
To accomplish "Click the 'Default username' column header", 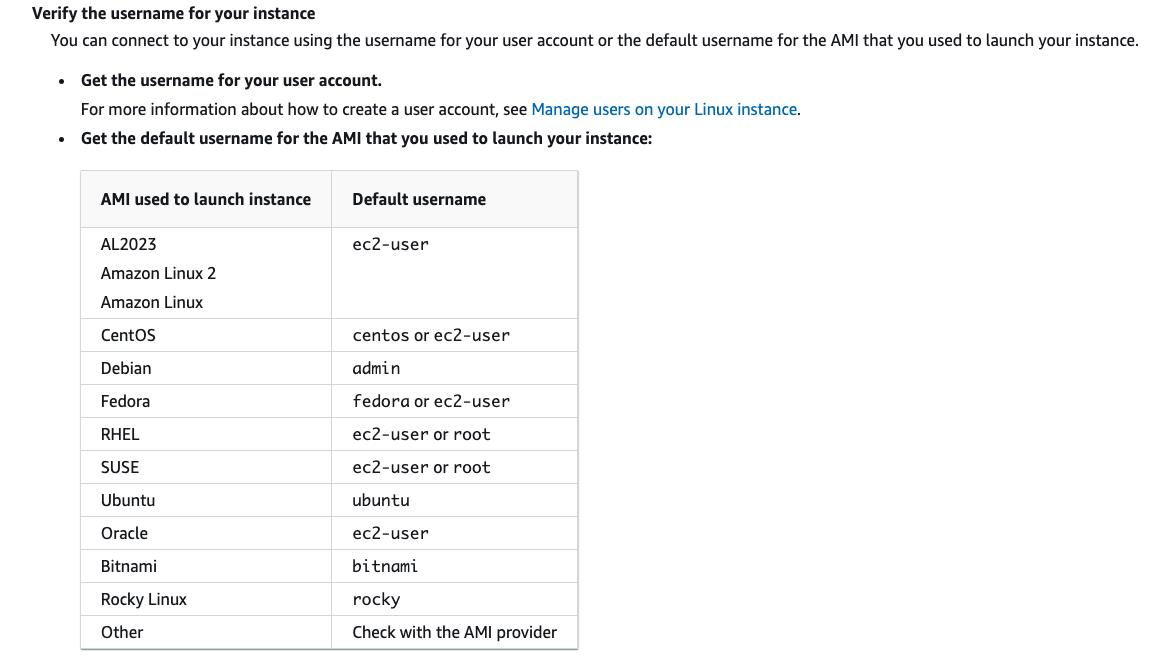I will tap(419, 199).
